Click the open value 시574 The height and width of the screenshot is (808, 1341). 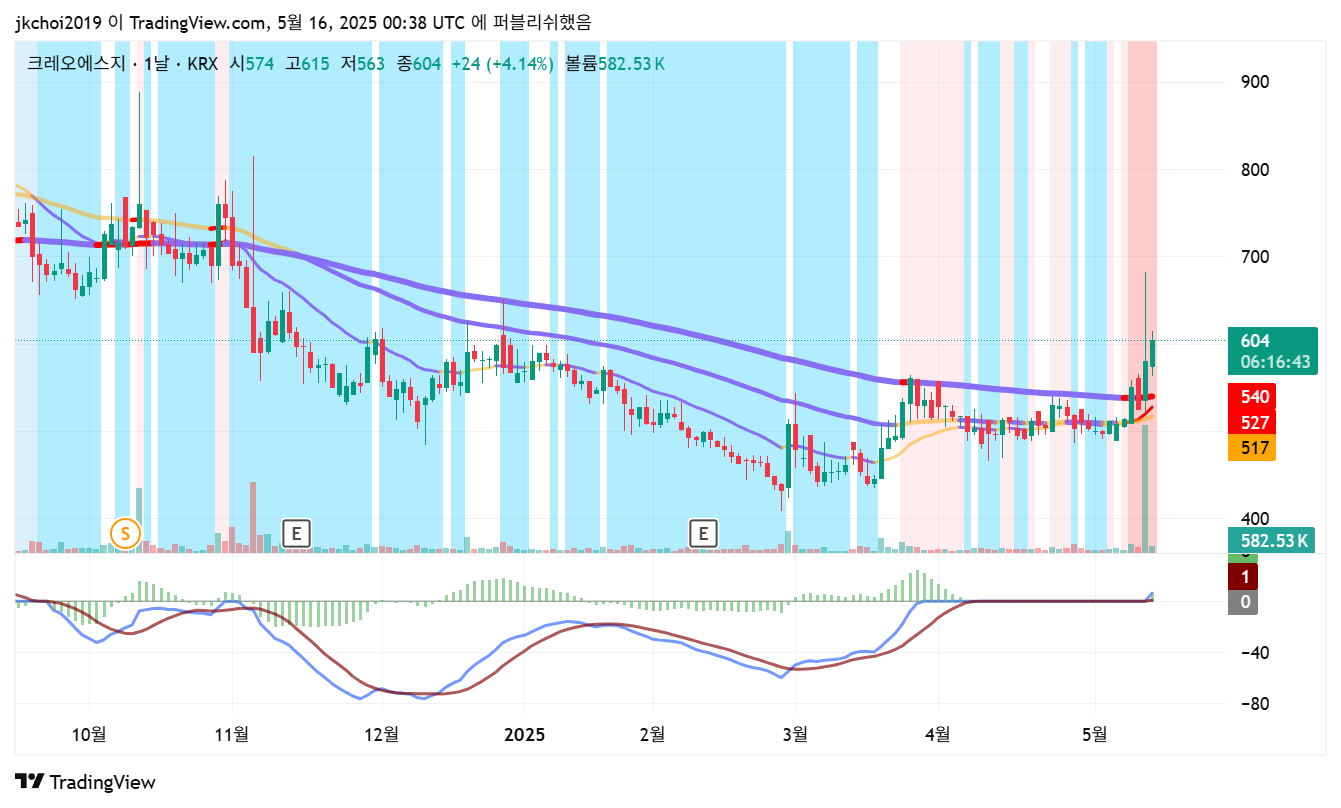tap(252, 64)
